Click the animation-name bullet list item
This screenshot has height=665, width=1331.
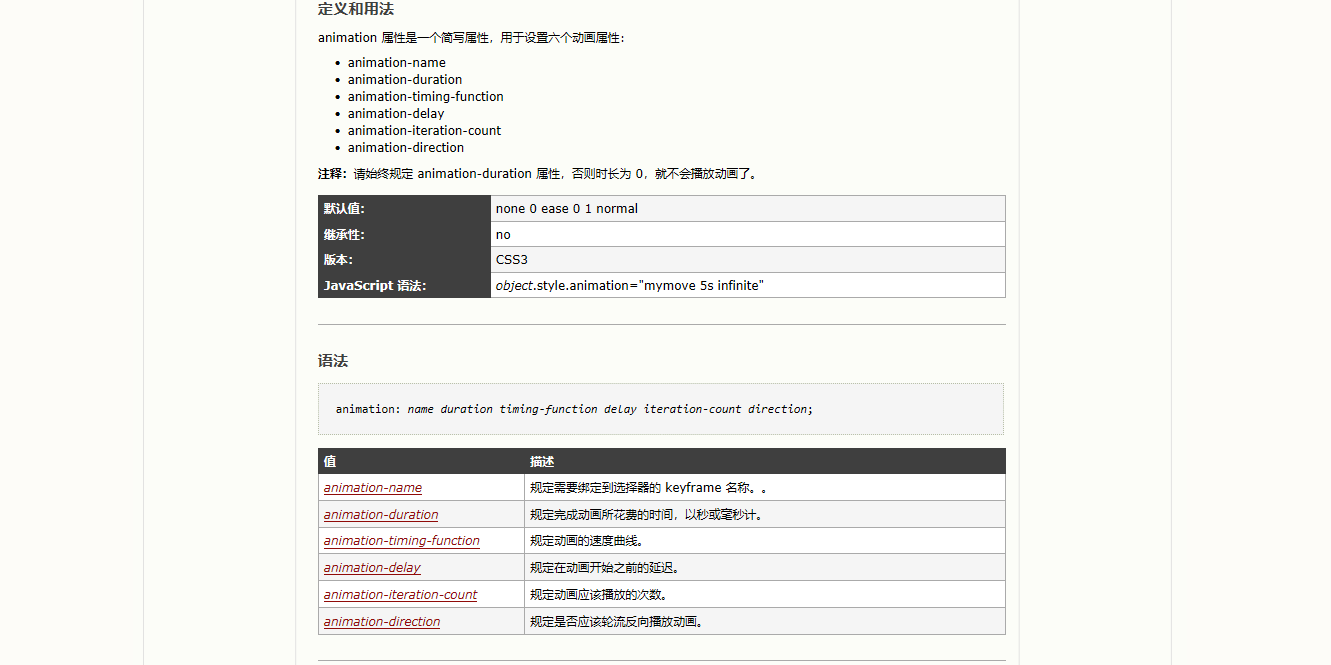tap(396, 63)
